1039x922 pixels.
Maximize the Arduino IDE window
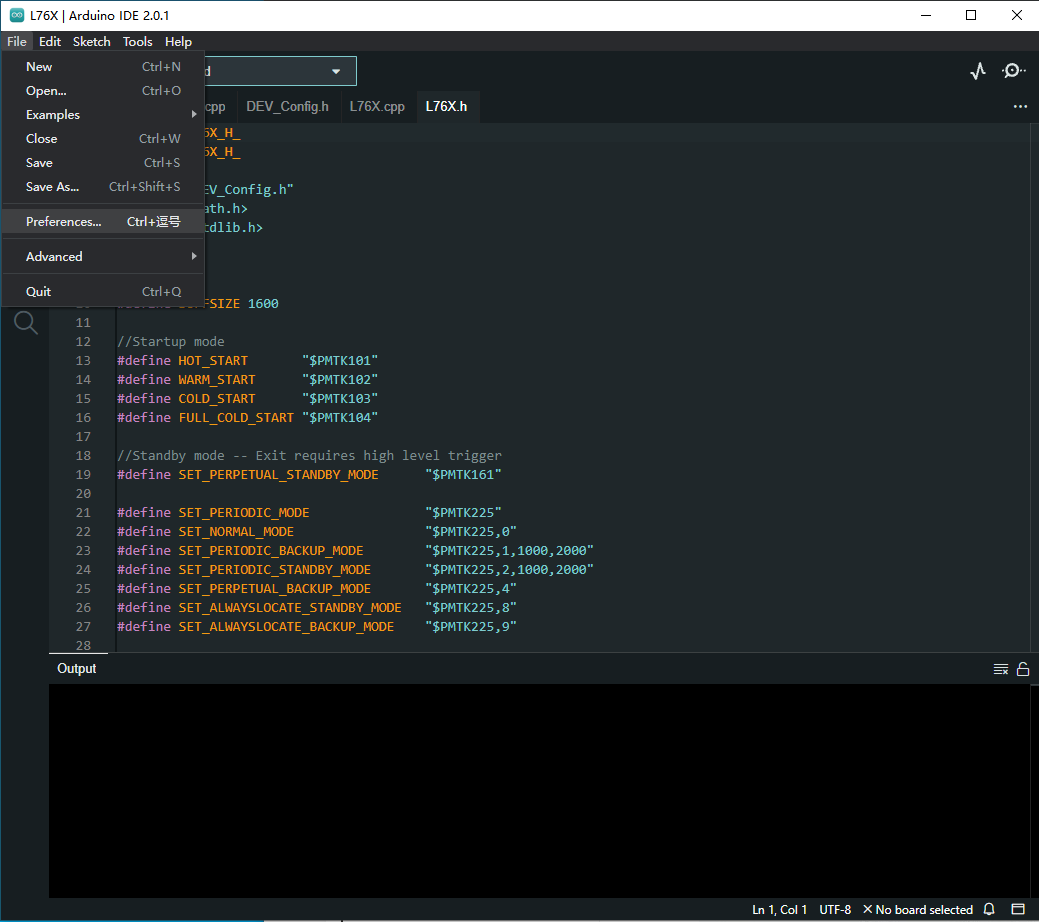[971, 15]
